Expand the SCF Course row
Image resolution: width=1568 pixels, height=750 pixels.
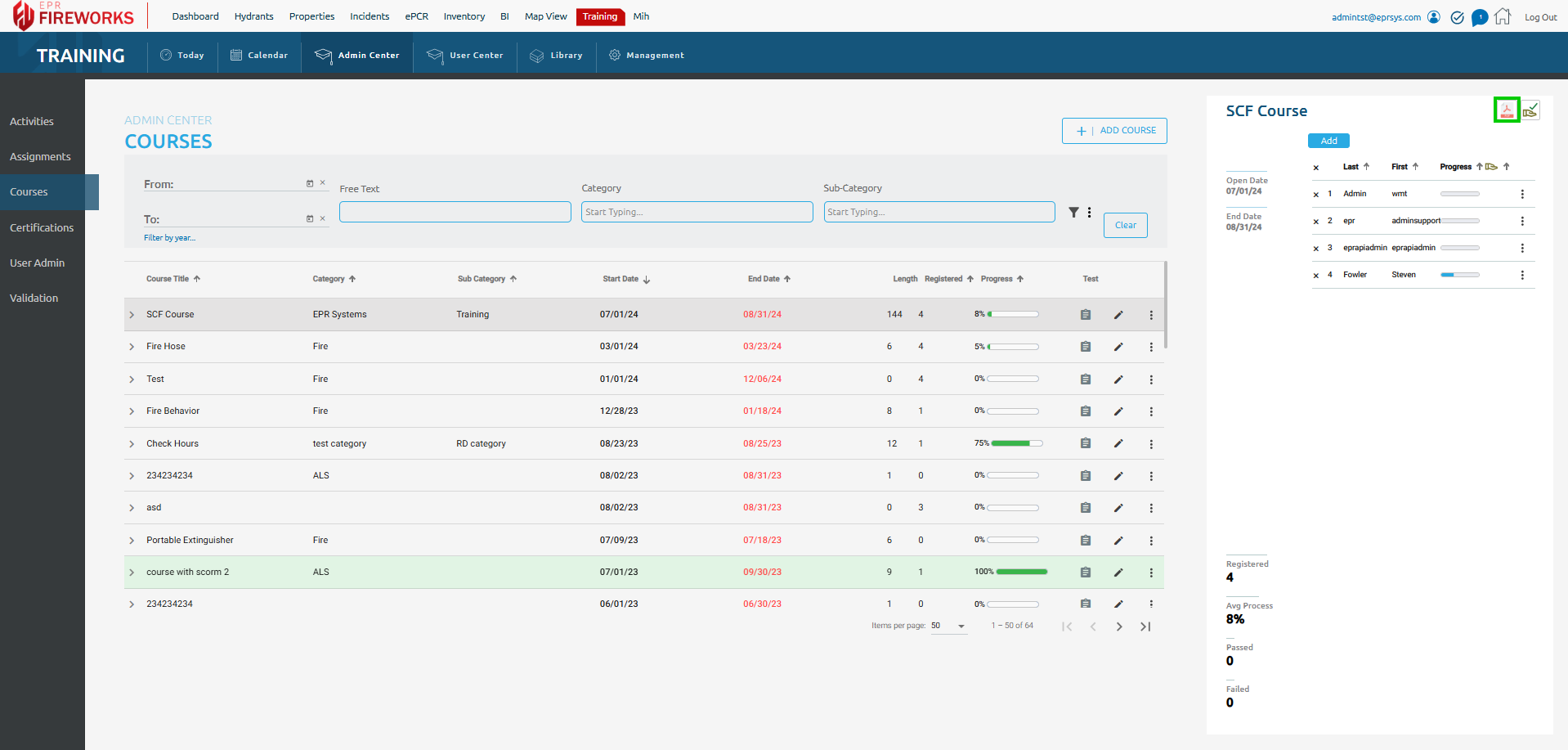click(132, 315)
